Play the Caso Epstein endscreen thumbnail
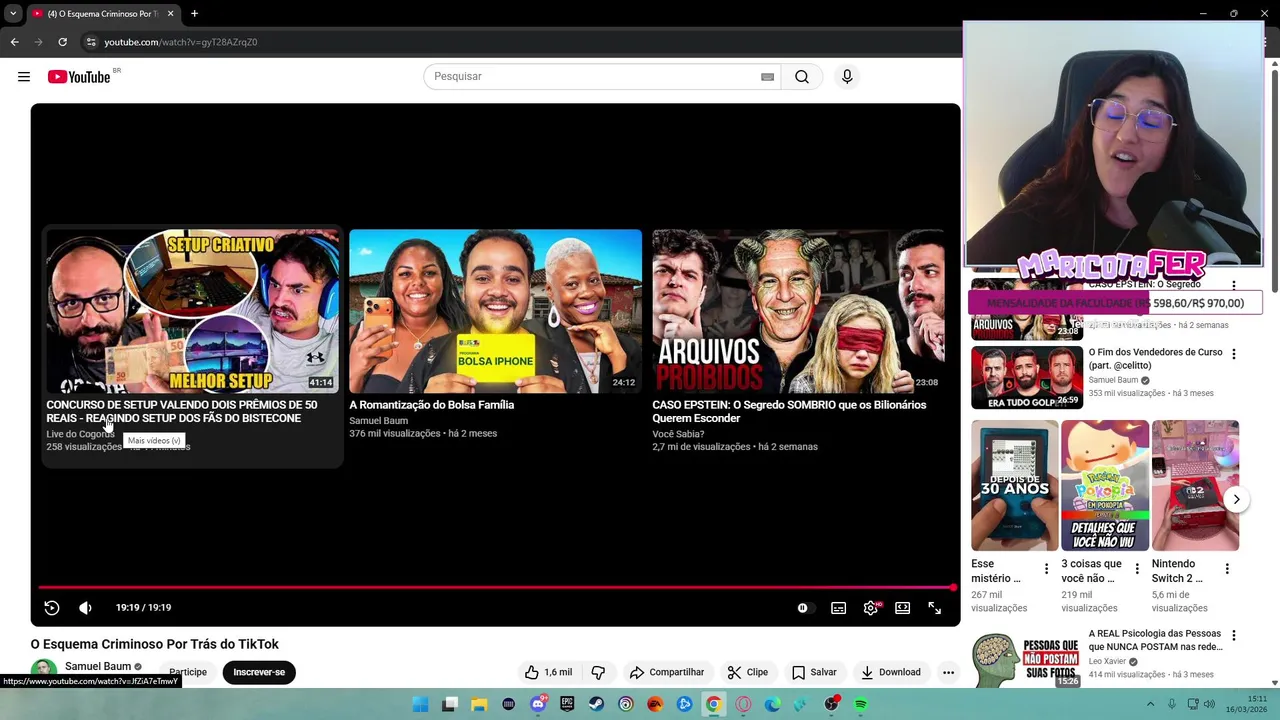The image size is (1280, 720). (798, 311)
